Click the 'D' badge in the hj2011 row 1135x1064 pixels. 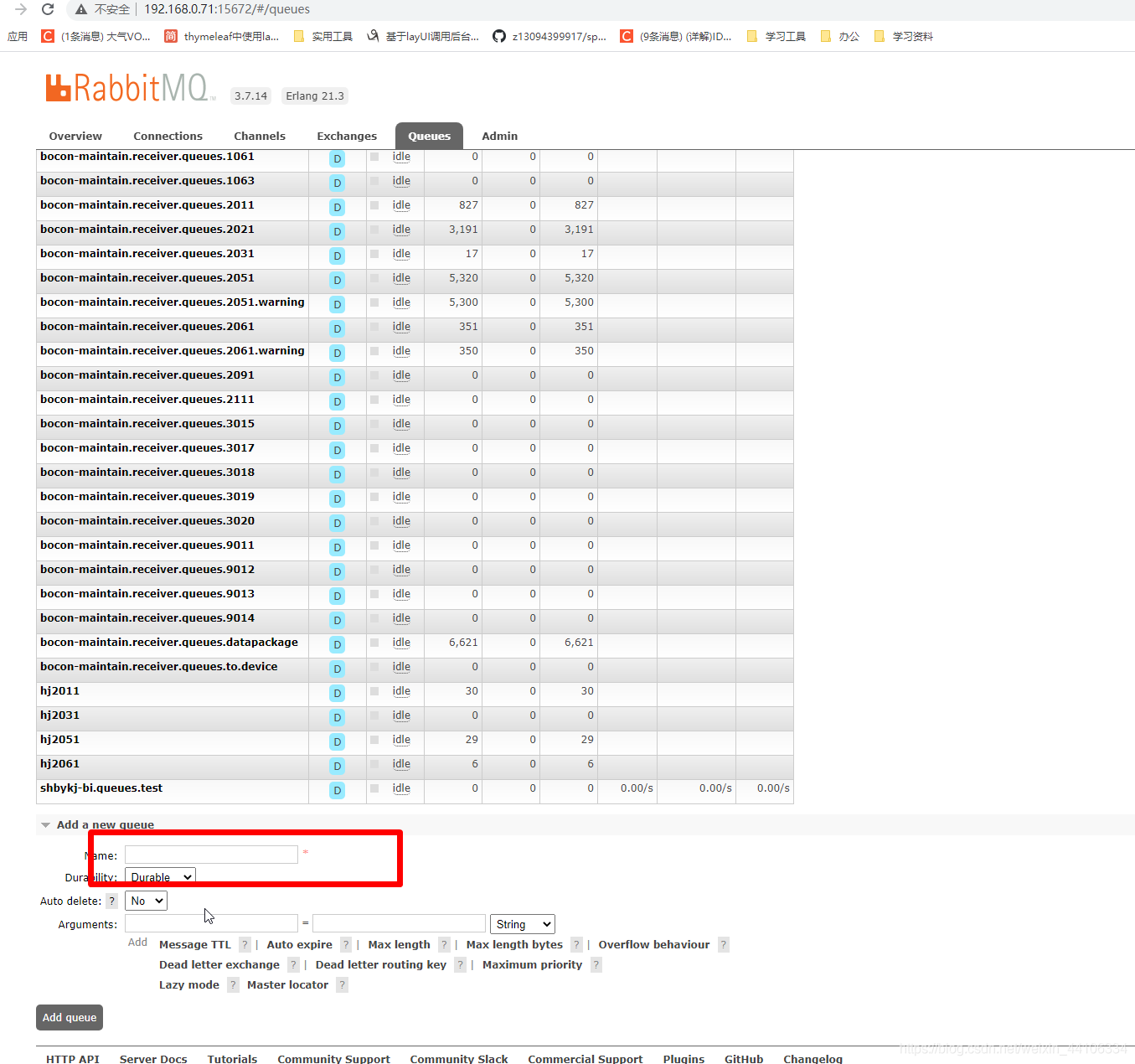tap(338, 693)
